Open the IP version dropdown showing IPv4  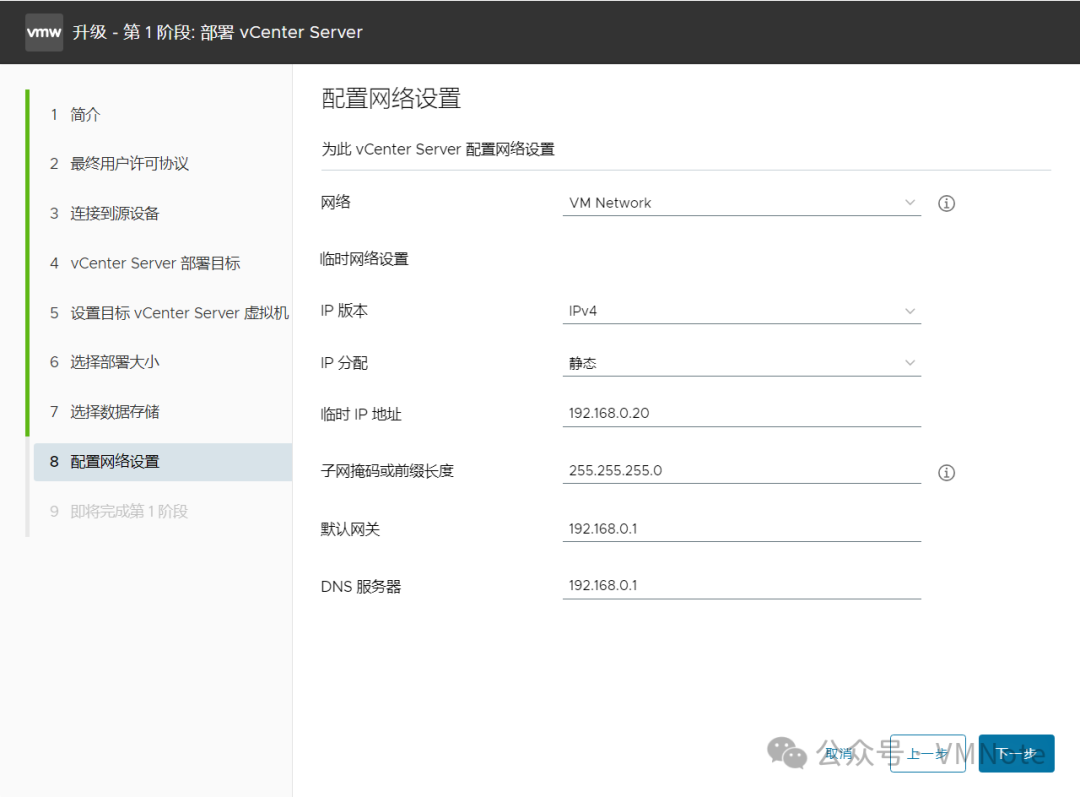pyautogui.click(x=742, y=311)
